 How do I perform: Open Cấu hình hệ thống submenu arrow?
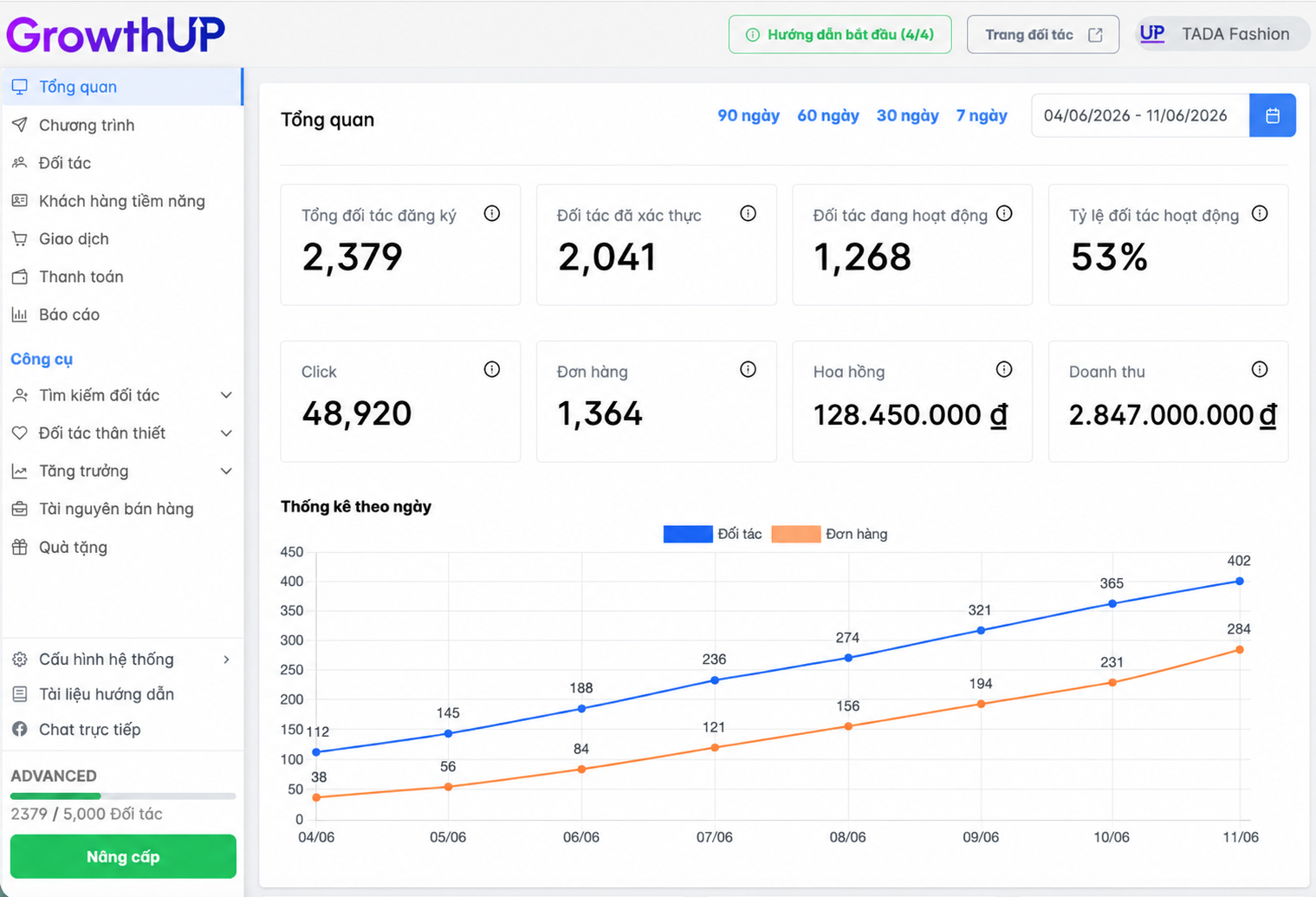pyautogui.click(x=226, y=660)
